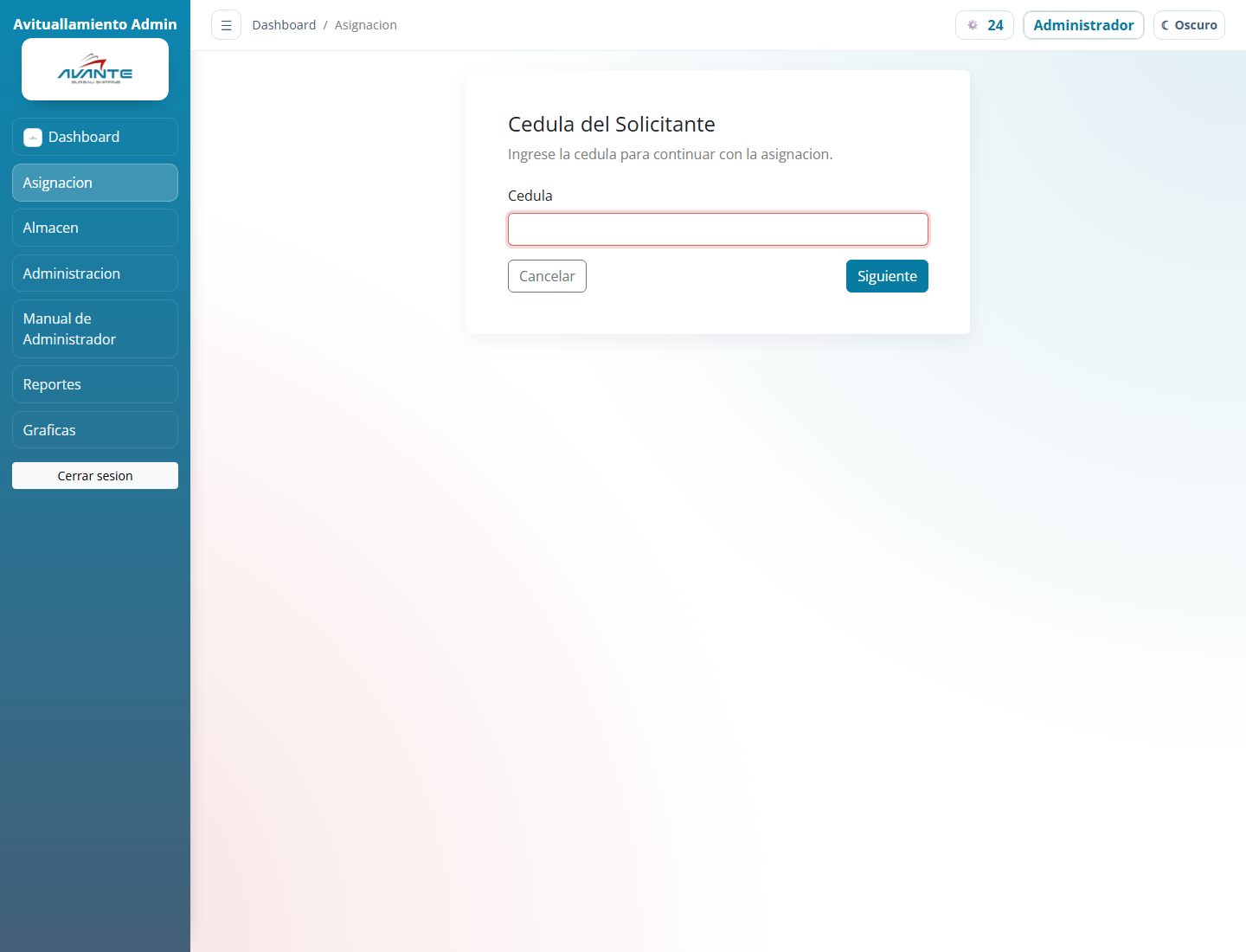1246x952 pixels.
Task: Click Siguiente to continue
Action: point(886,276)
